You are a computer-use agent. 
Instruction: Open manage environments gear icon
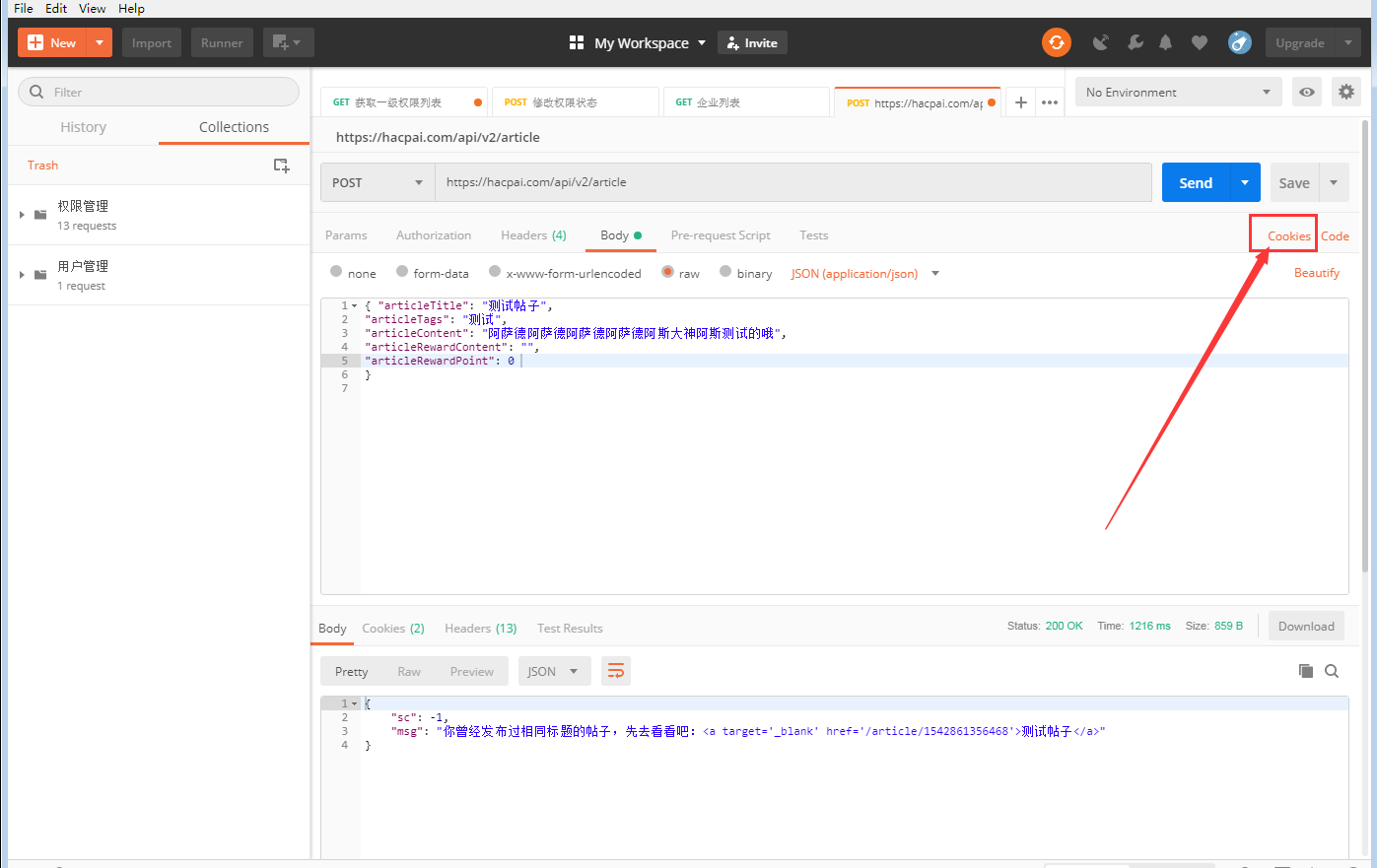tap(1345, 92)
